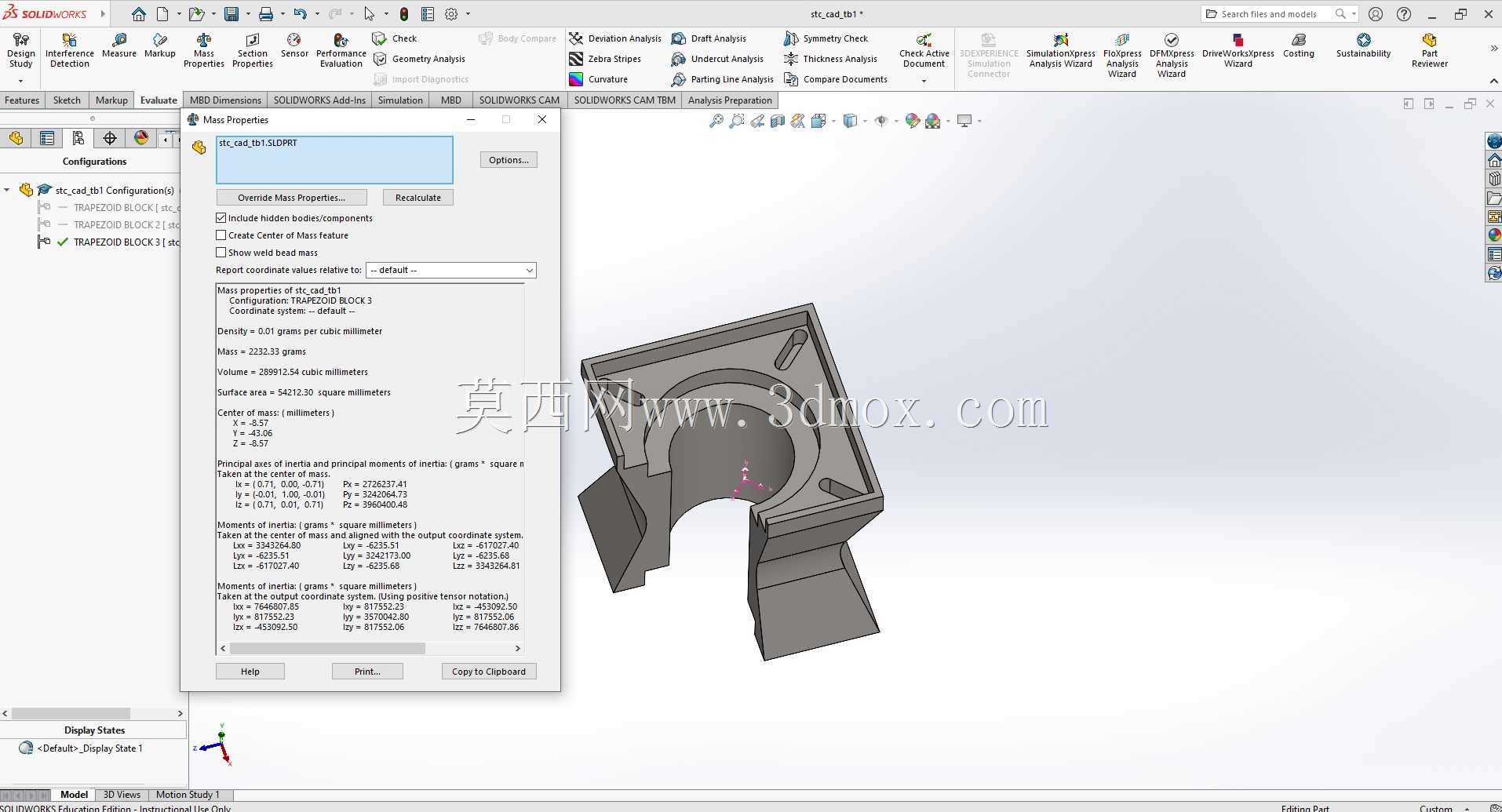Click the Search files and models field
1502x812 pixels.
click(1270, 14)
